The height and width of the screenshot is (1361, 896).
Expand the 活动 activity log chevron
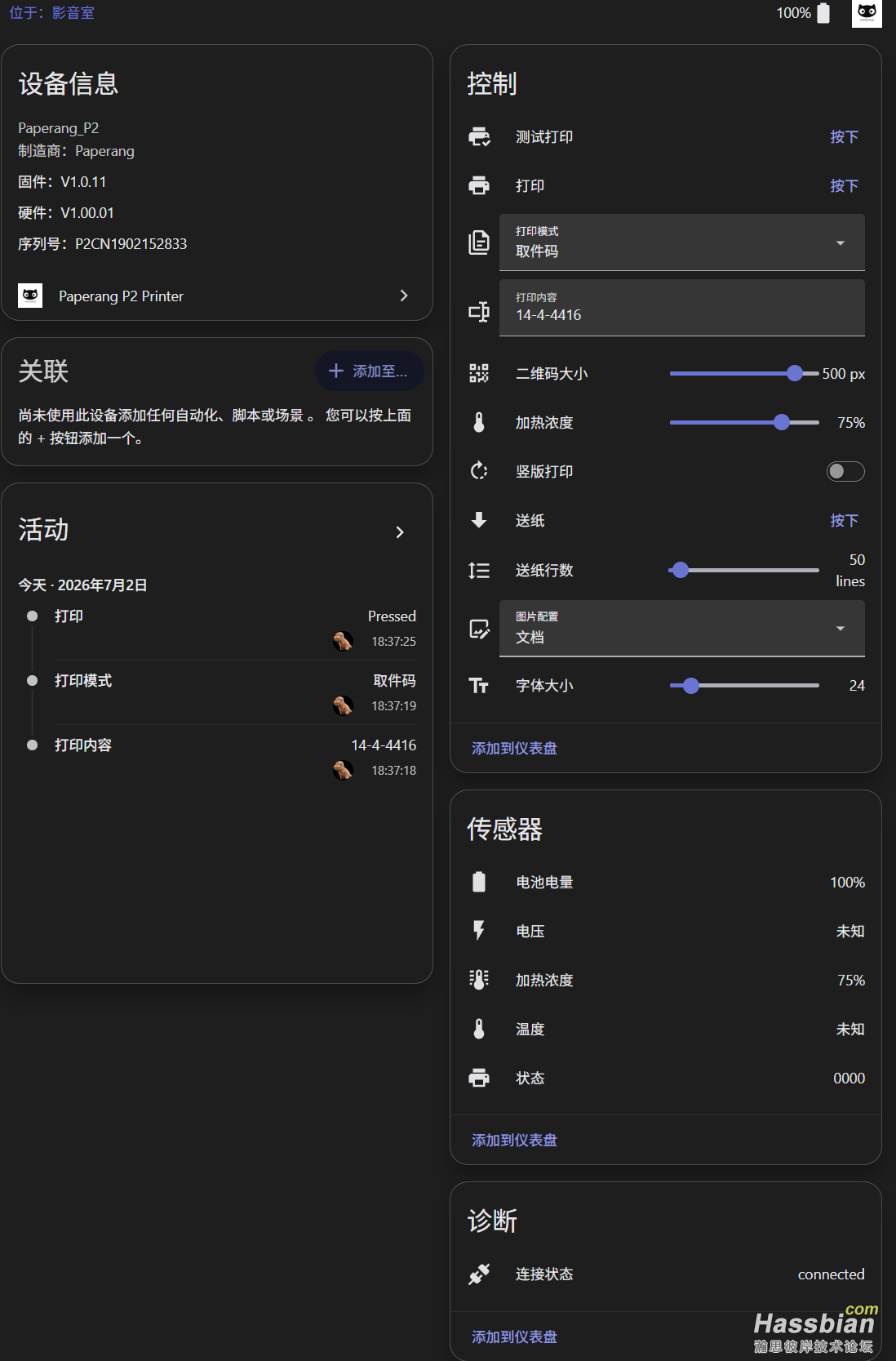click(x=400, y=532)
